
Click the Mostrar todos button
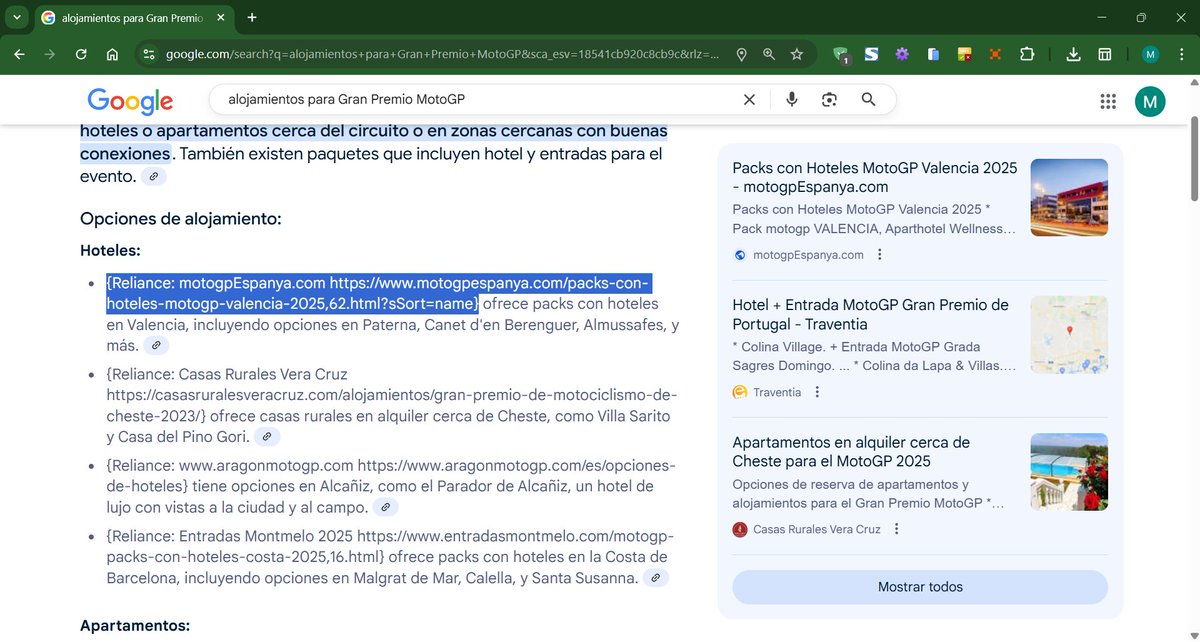pos(920,587)
